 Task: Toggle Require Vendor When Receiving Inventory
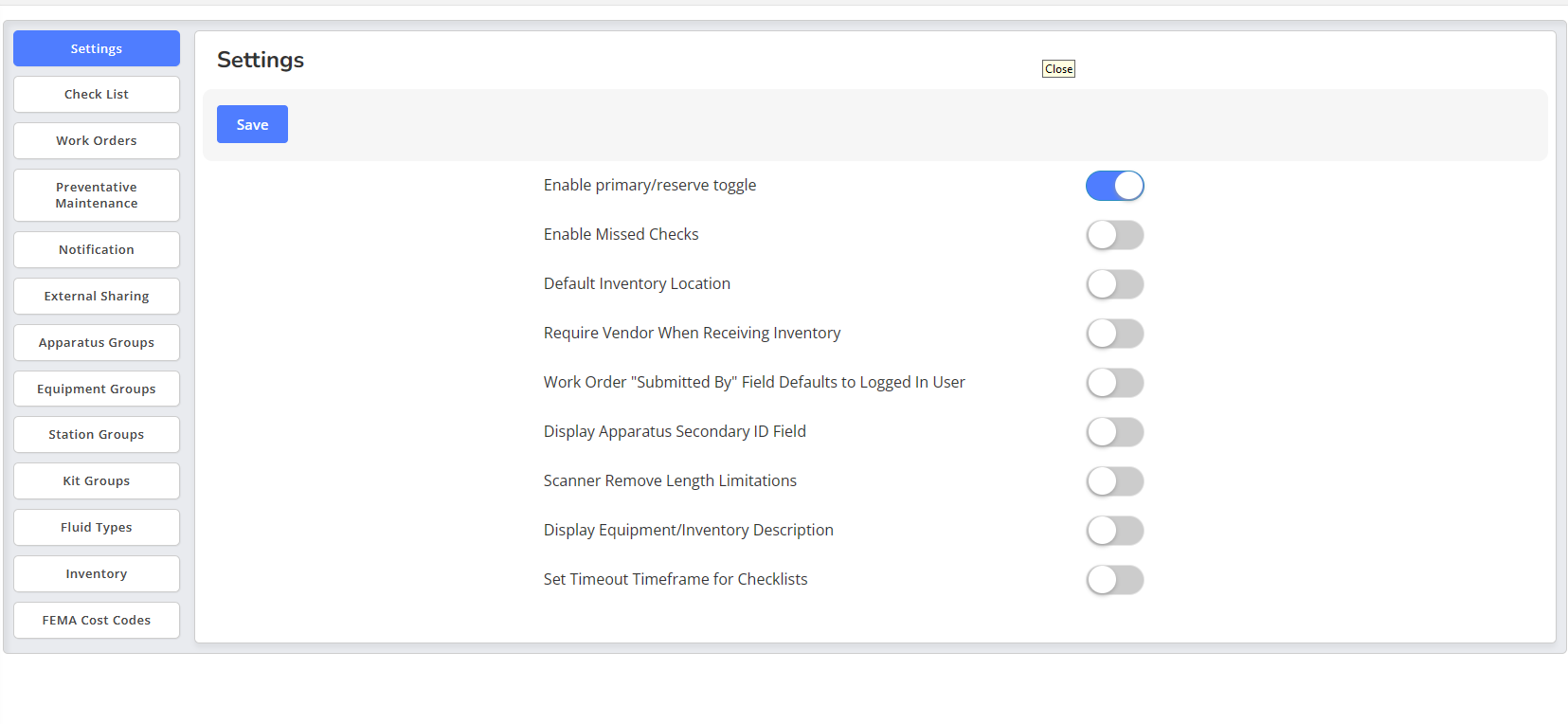click(x=1115, y=334)
